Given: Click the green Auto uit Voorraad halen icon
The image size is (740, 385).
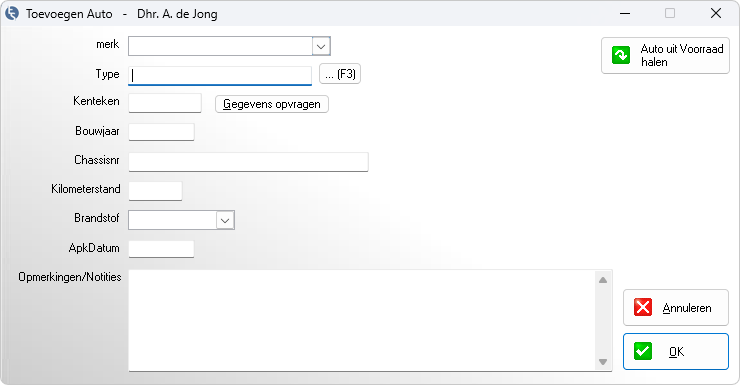Looking at the screenshot, I should point(621,55).
